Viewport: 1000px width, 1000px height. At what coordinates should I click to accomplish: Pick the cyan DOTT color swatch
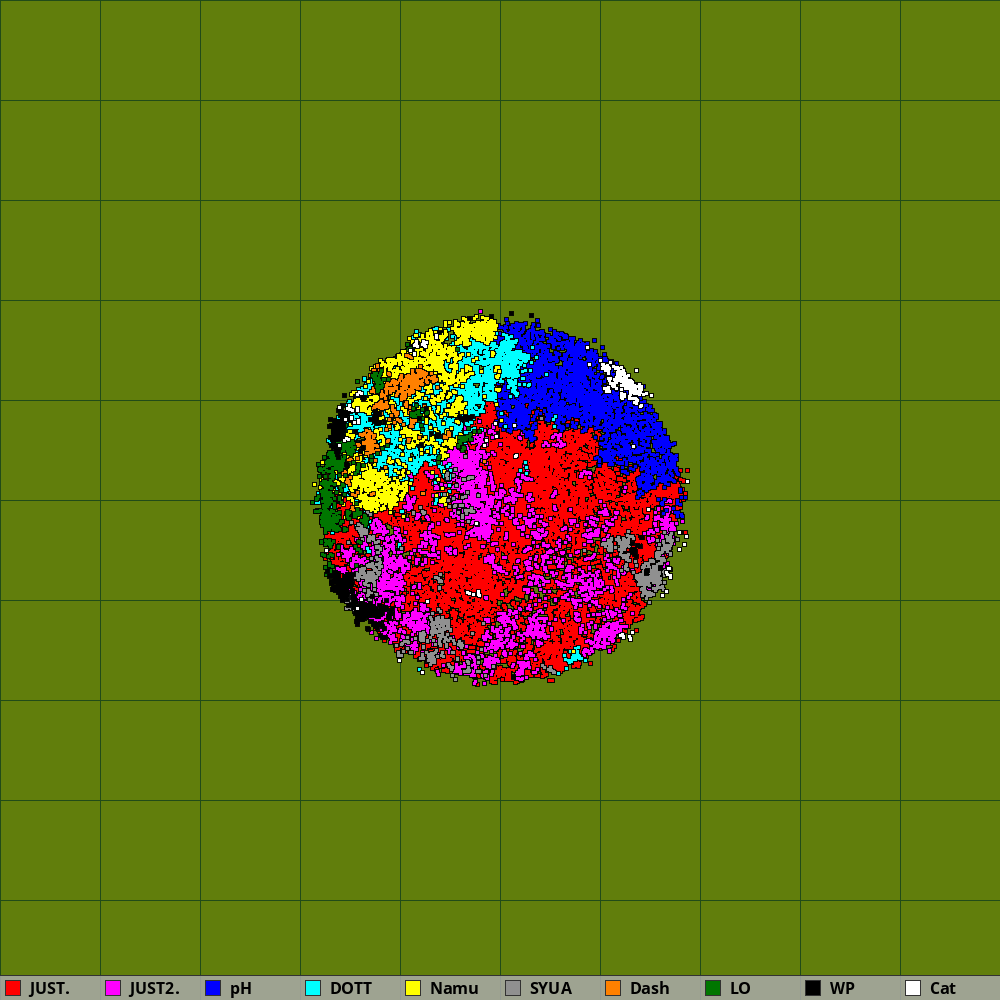[313, 988]
